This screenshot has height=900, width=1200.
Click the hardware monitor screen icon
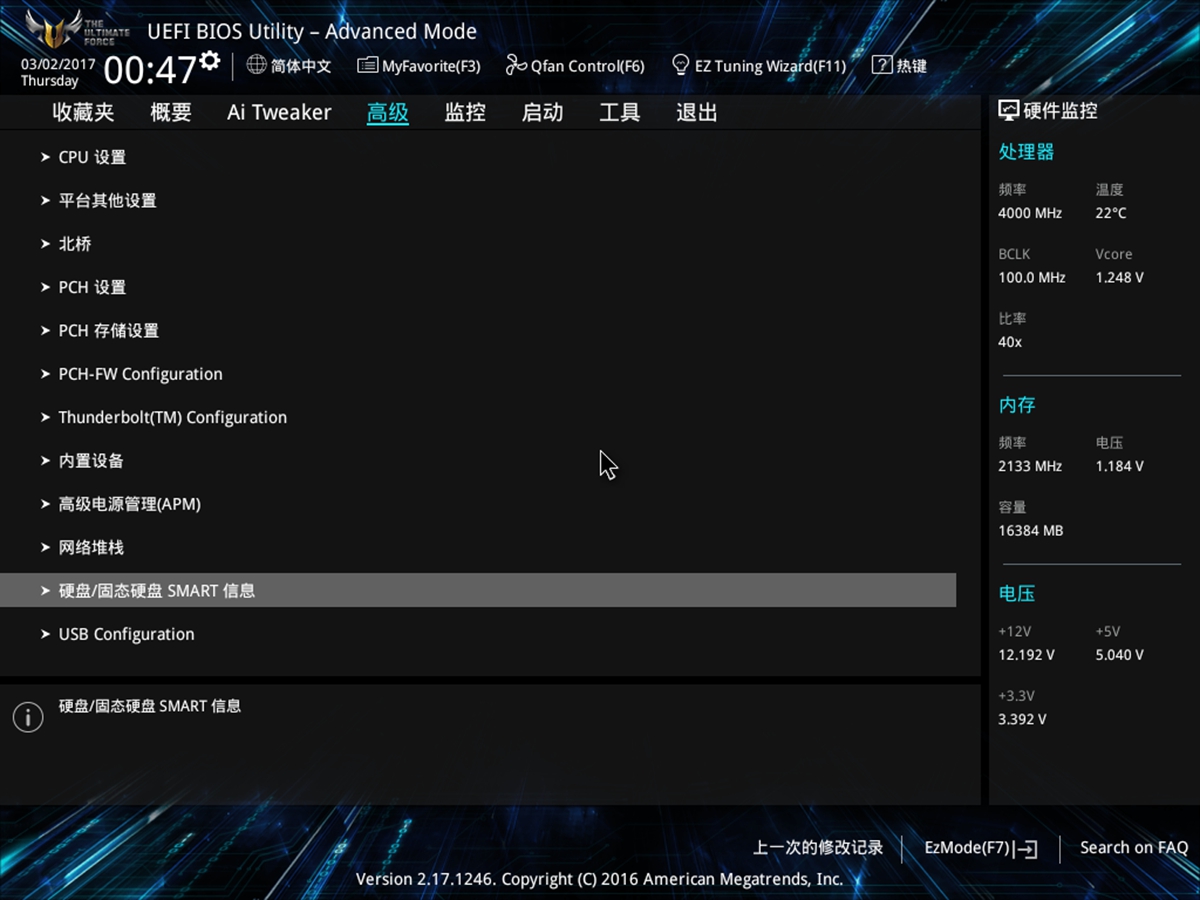tap(1009, 111)
